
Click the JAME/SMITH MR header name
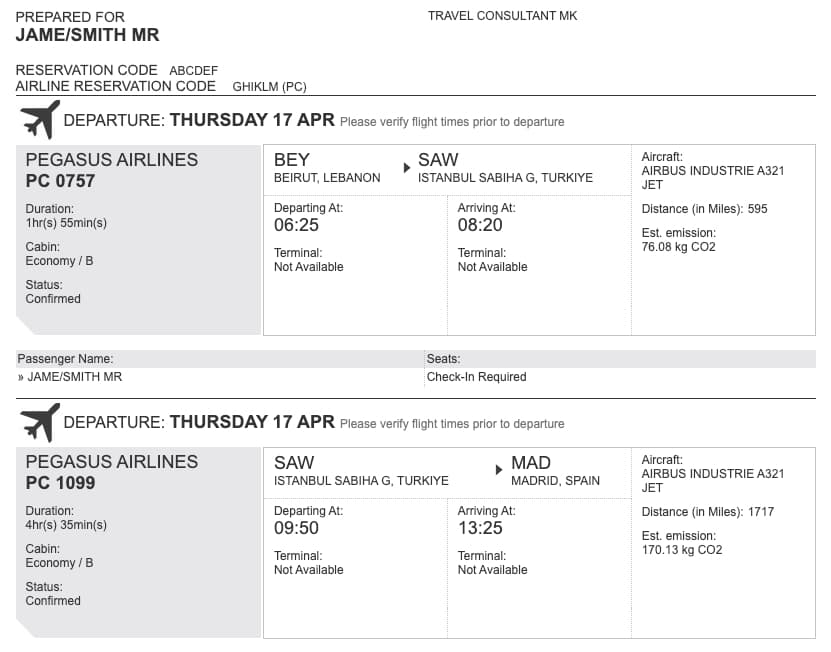tap(87, 35)
